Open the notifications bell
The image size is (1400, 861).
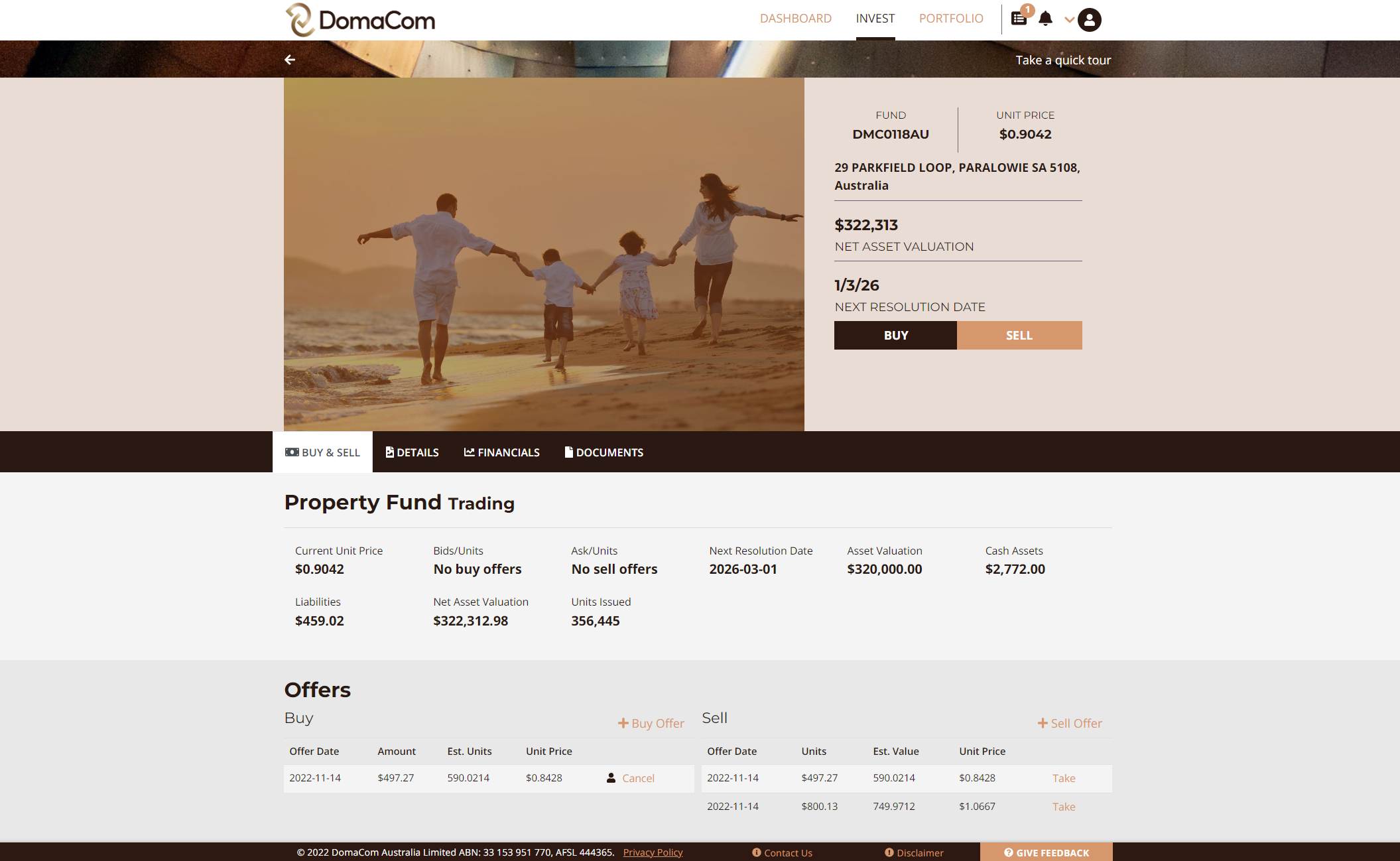(1046, 19)
